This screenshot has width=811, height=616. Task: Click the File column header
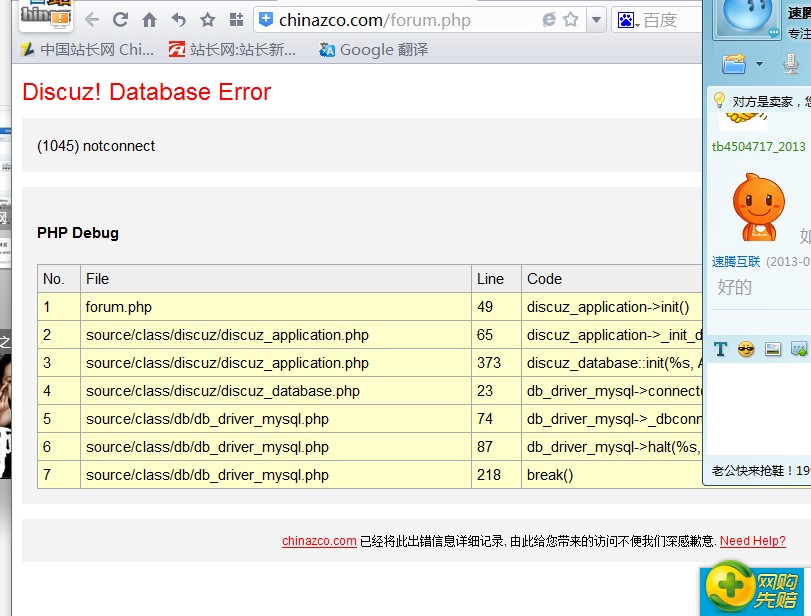click(x=276, y=279)
